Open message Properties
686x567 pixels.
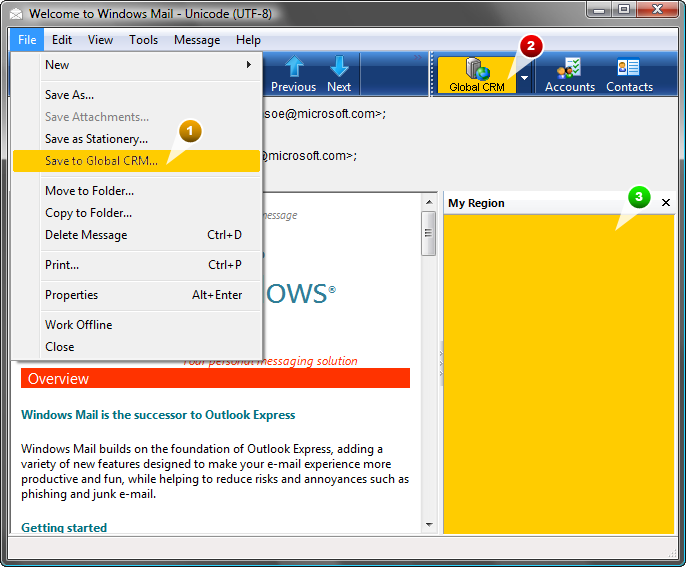136,295
